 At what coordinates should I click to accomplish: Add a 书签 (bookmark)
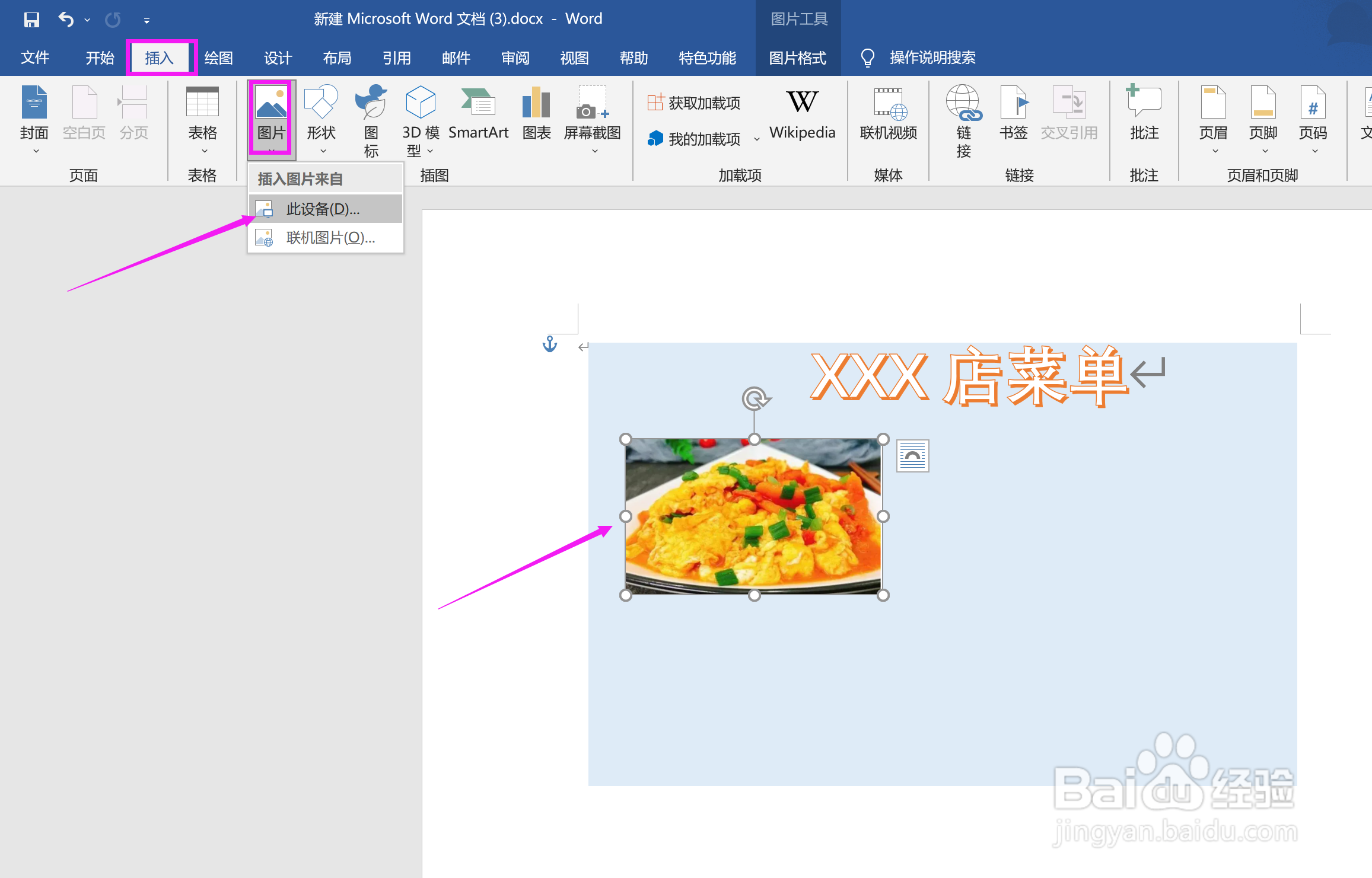coord(1013,116)
